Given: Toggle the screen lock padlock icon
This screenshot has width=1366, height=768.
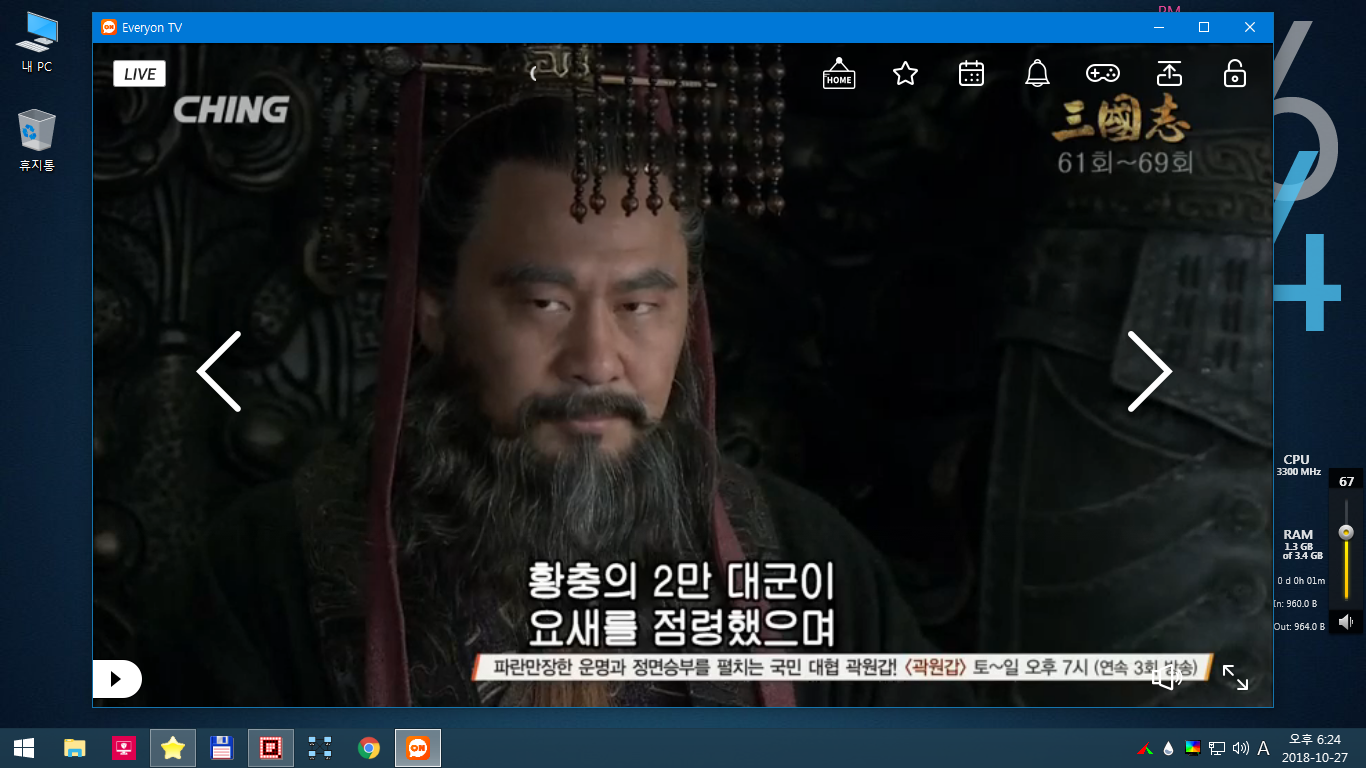Looking at the screenshot, I should pos(1235,73).
